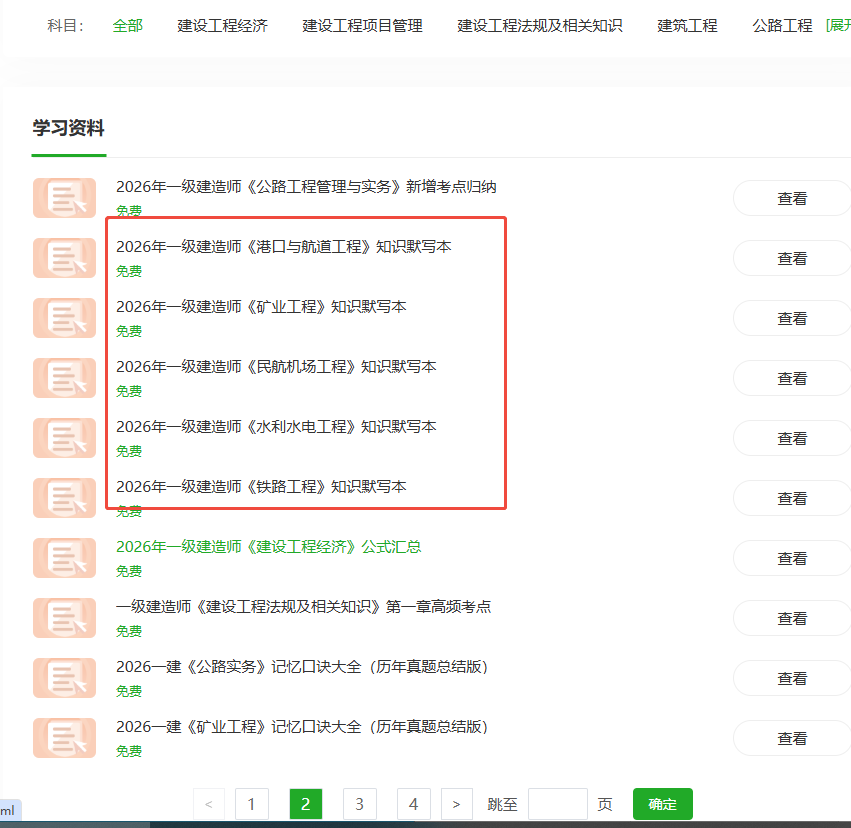Click 免费 label under 建设工程经济 公式汇总
The width and height of the screenshot is (851, 828).
(129, 571)
